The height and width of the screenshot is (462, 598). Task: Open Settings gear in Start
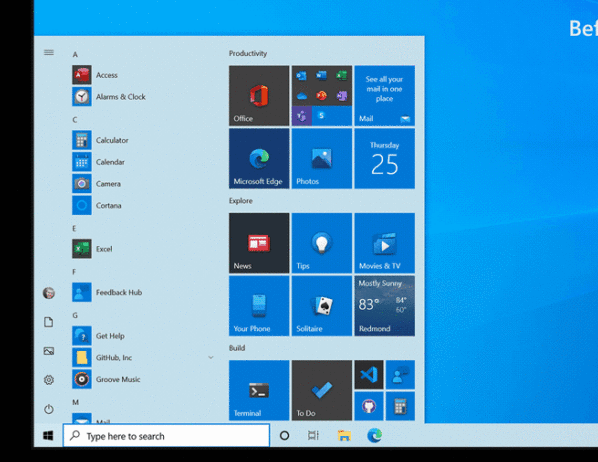tap(48, 380)
